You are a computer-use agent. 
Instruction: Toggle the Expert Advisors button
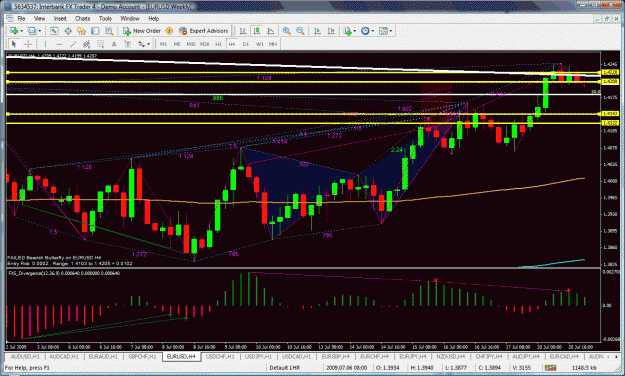(203, 31)
